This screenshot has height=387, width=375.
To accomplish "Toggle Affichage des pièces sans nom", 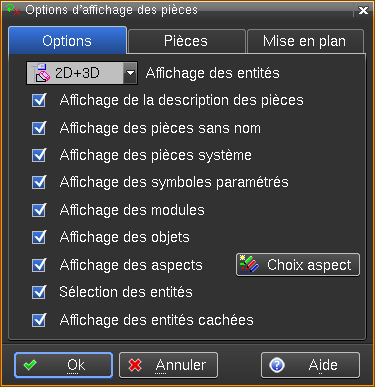I will pos(39,128).
